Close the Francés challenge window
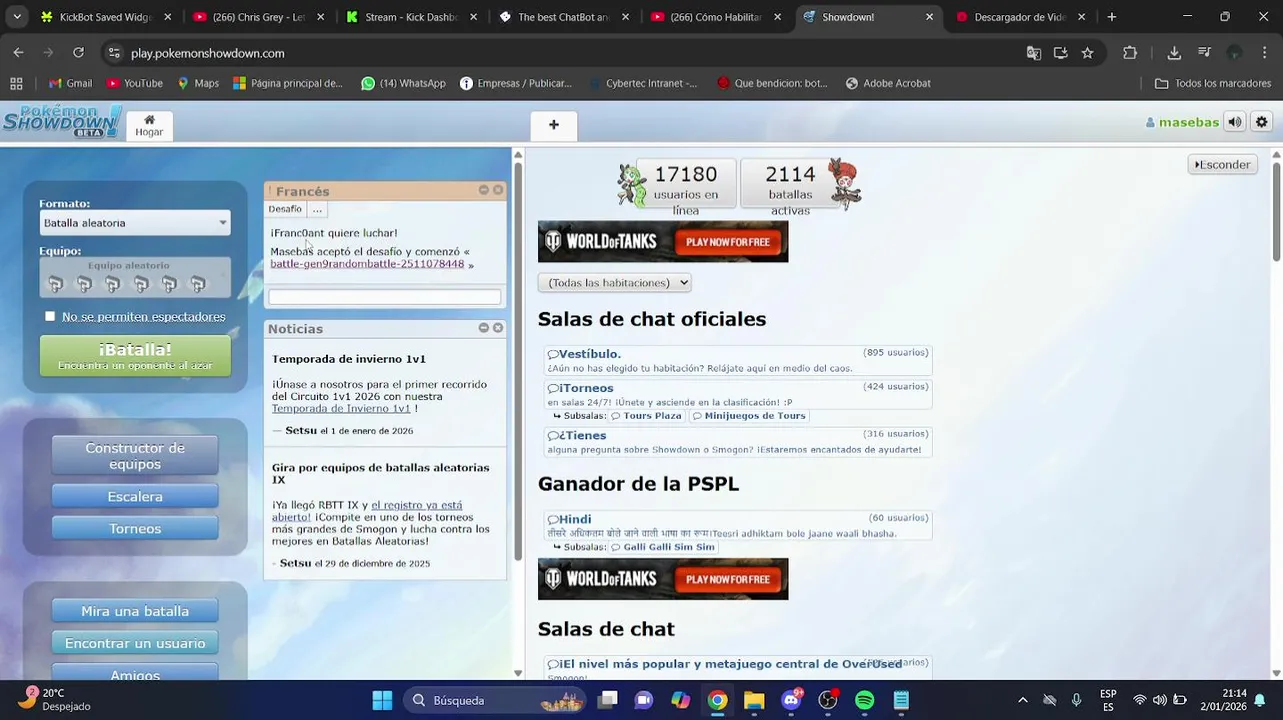The height and width of the screenshot is (720, 1283). coord(498,190)
